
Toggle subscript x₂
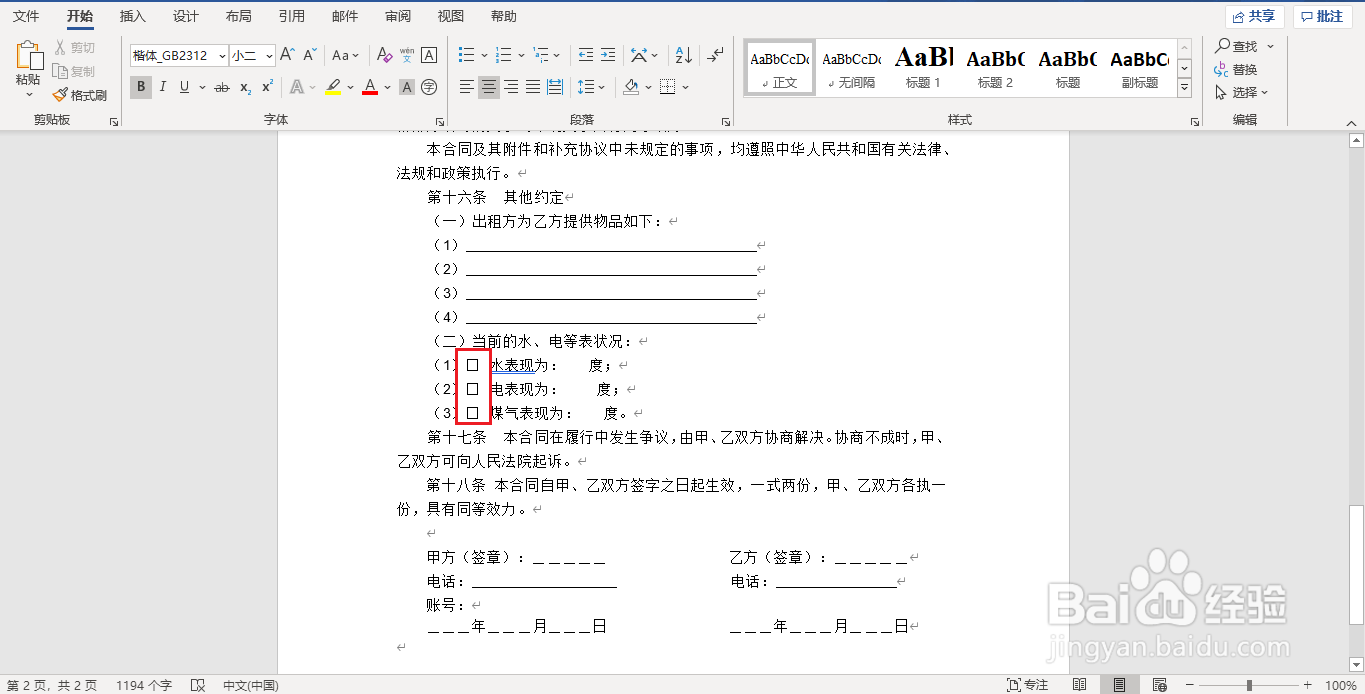(x=246, y=87)
